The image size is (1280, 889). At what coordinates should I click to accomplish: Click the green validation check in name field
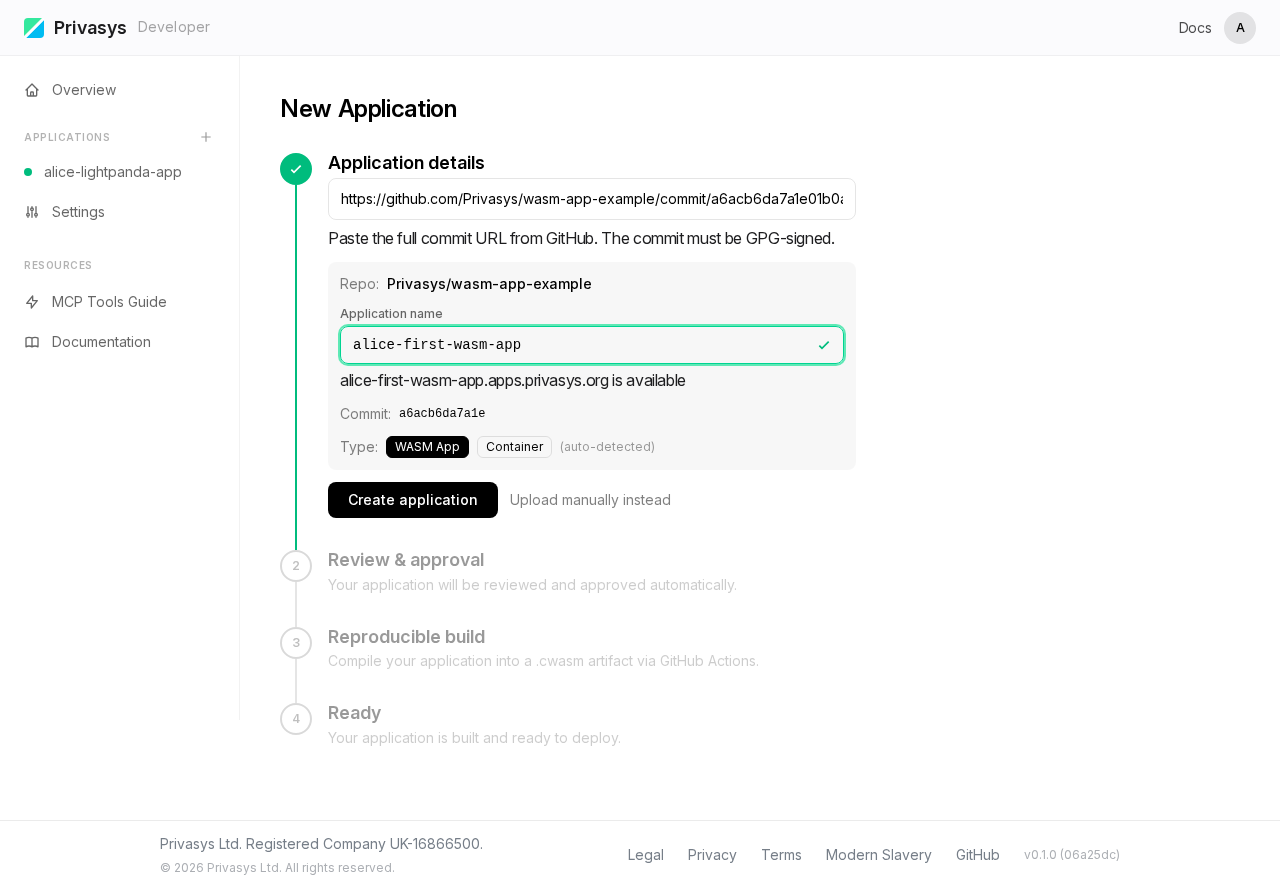click(x=823, y=345)
